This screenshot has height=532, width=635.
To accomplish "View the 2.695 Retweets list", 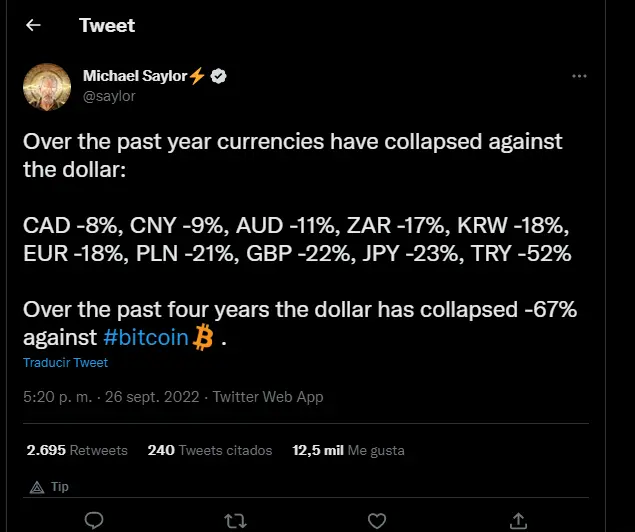I will click(77, 450).
